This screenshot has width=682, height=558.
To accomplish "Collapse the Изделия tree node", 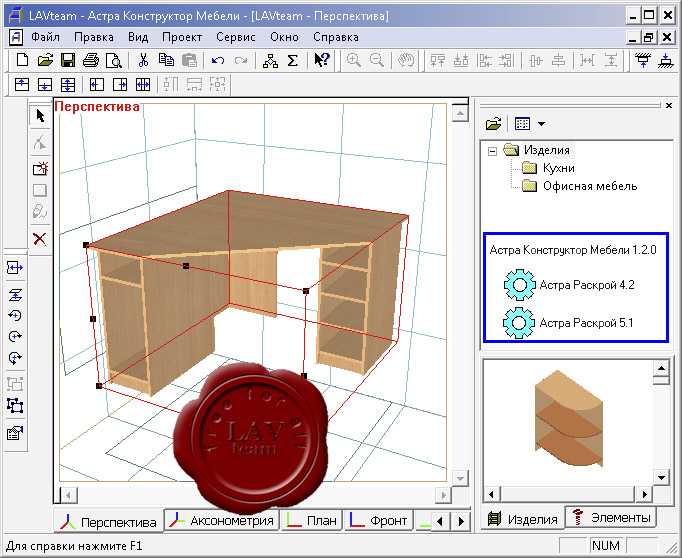I will (492, 151).
